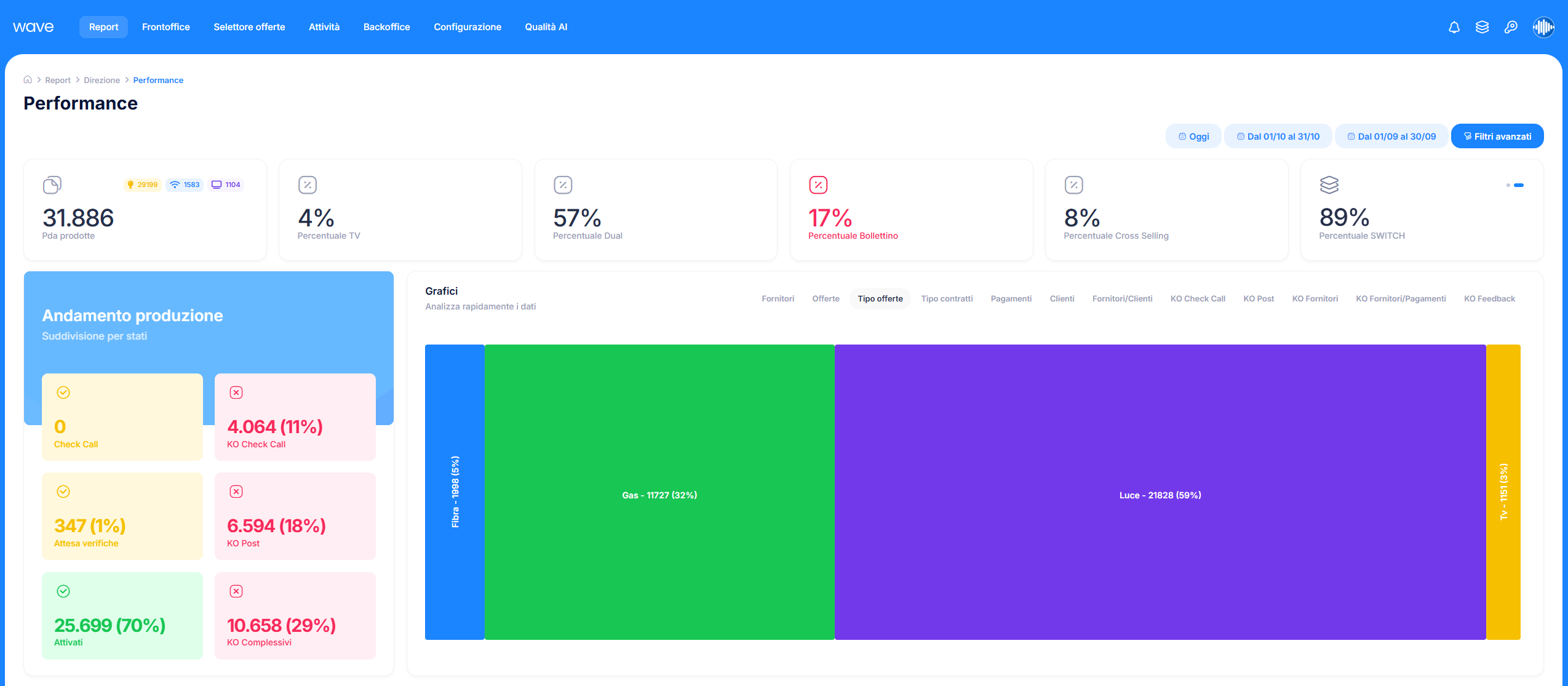Switch to the Fornitori chart tab
Viewport: 1568px width, 686px height.
[x=778, y=299]
